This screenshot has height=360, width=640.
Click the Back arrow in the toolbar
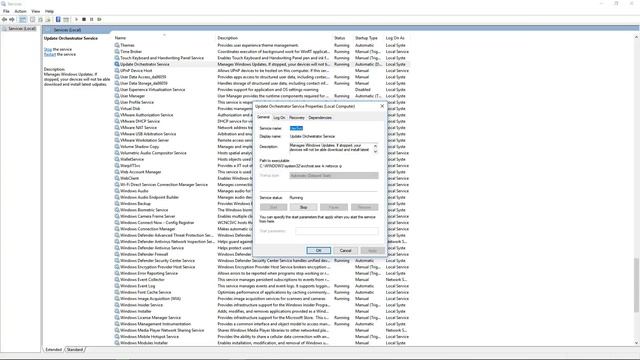(4, 19)
